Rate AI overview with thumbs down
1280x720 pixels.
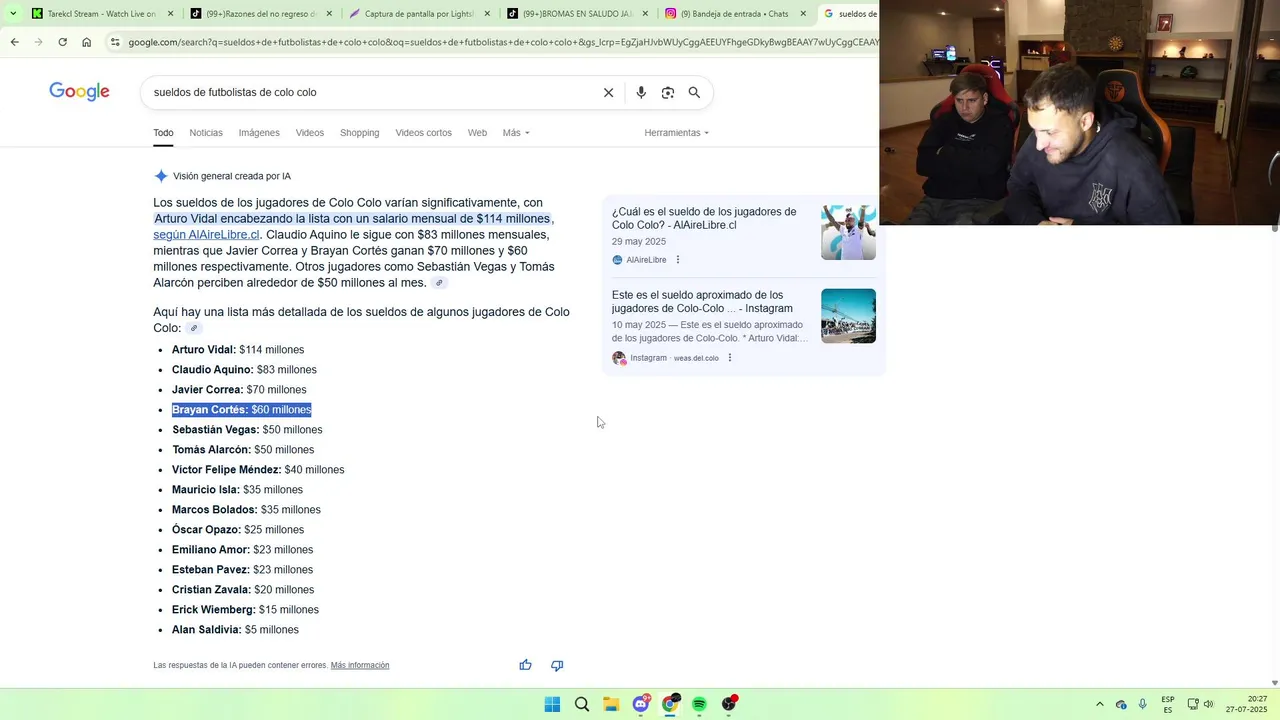557,665
